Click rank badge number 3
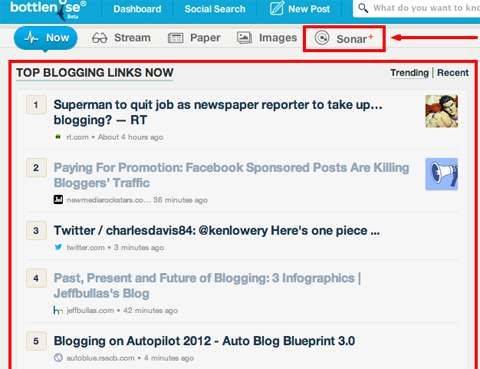 pos(36,231)
